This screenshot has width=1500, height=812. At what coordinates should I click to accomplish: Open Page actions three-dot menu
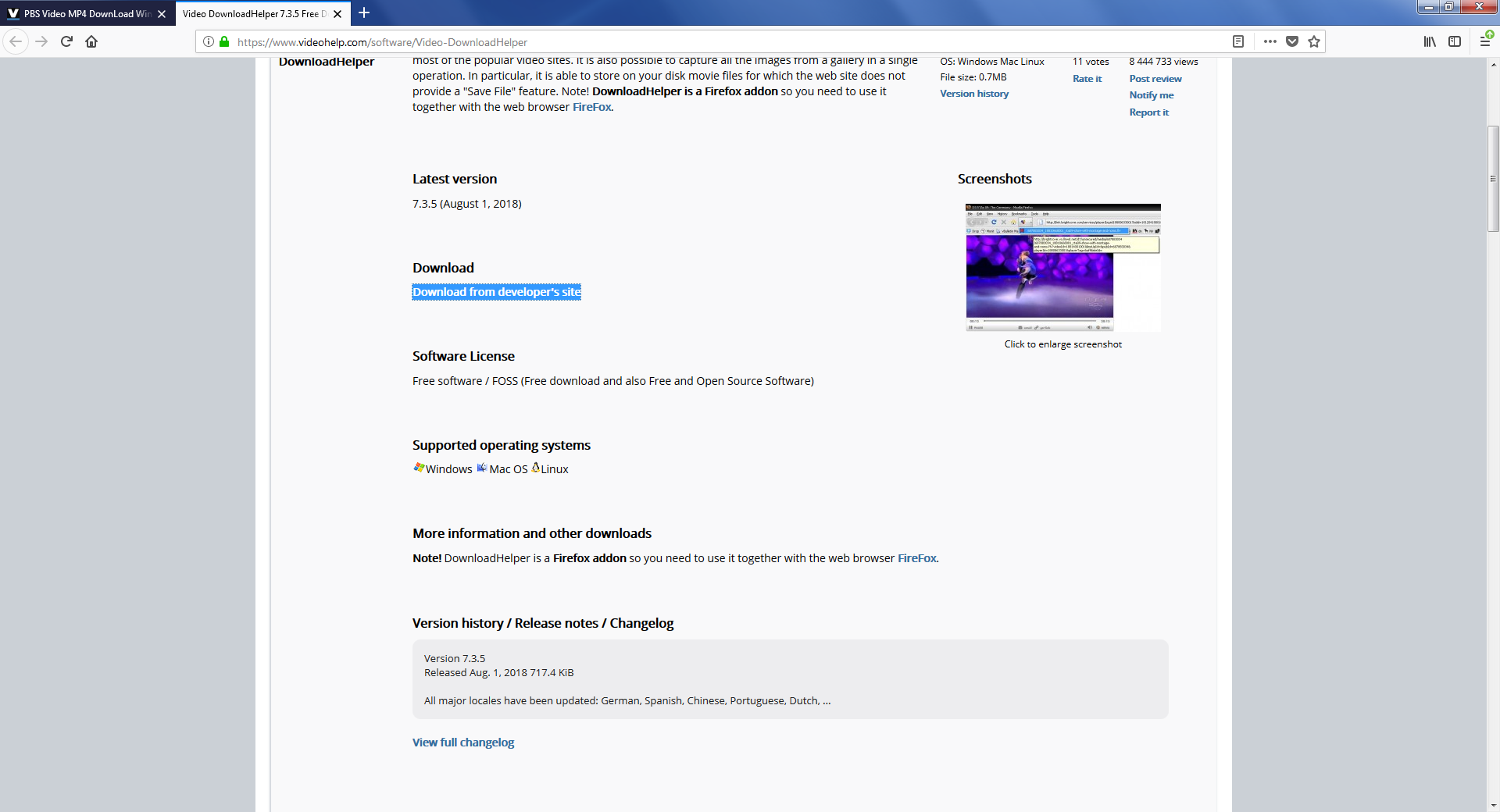pyautogui.click(x=1270, y=41)
